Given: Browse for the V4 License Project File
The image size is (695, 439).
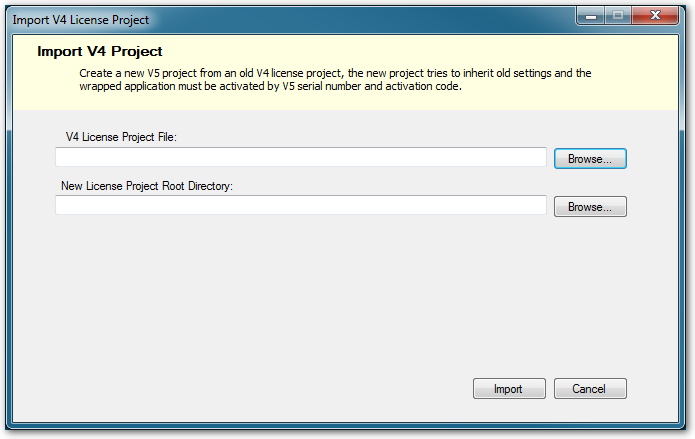Looking at the screenshot, I should 590,159.
